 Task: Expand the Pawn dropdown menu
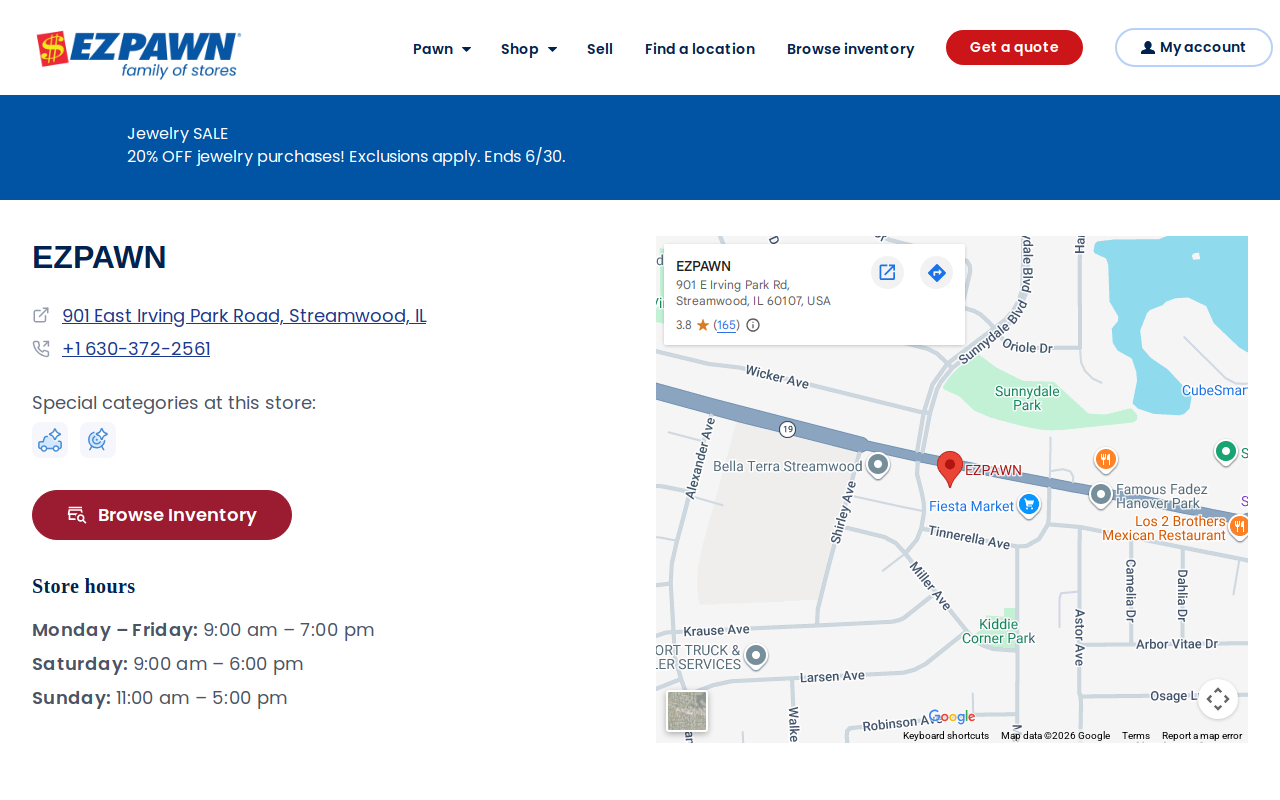point(442,49)
